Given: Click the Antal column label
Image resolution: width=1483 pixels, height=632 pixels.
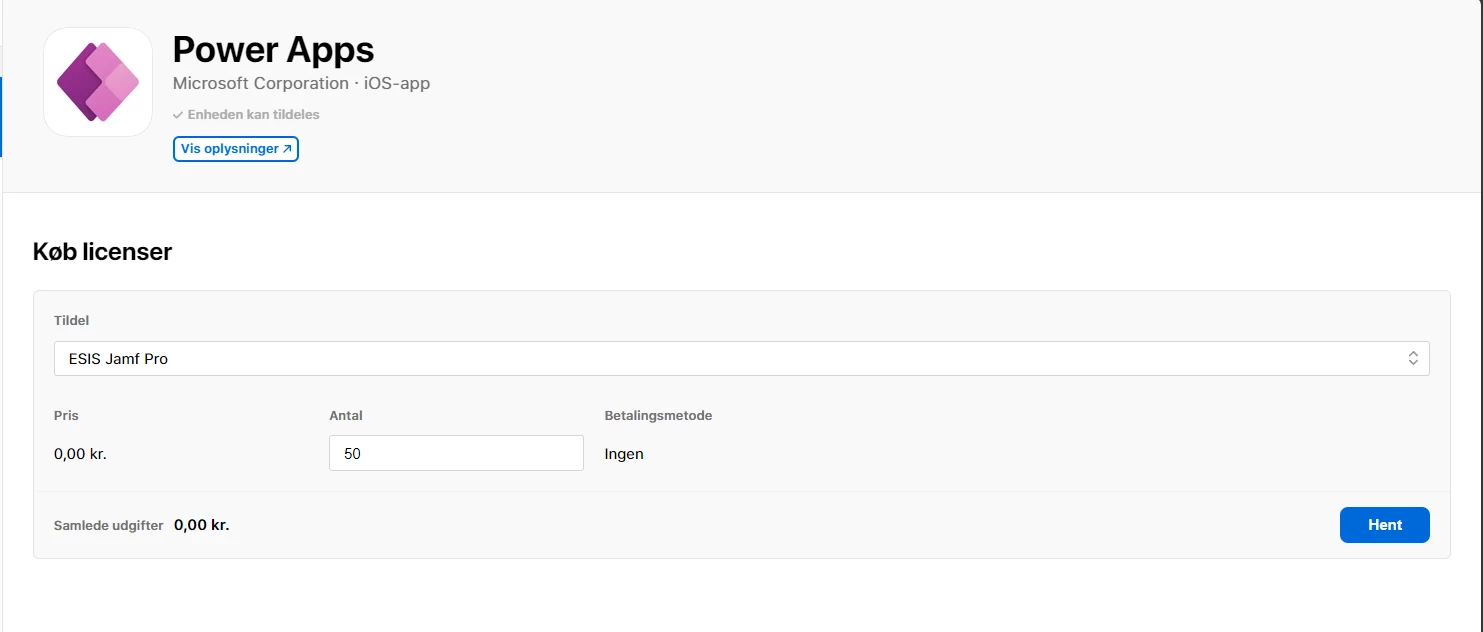Looking at the screenshot, I should click(346, 416).
